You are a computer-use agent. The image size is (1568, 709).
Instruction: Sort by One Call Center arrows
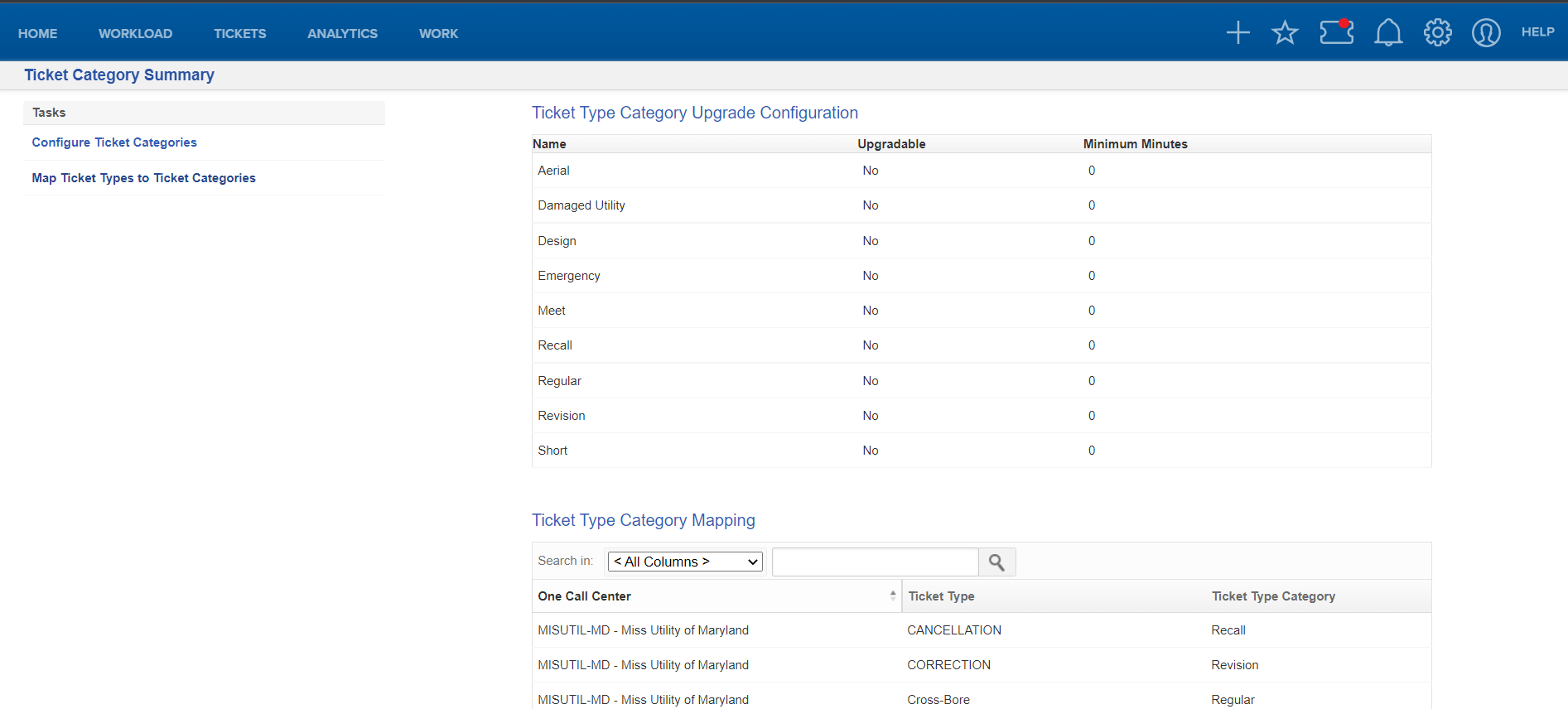click(x=893, y=596)
